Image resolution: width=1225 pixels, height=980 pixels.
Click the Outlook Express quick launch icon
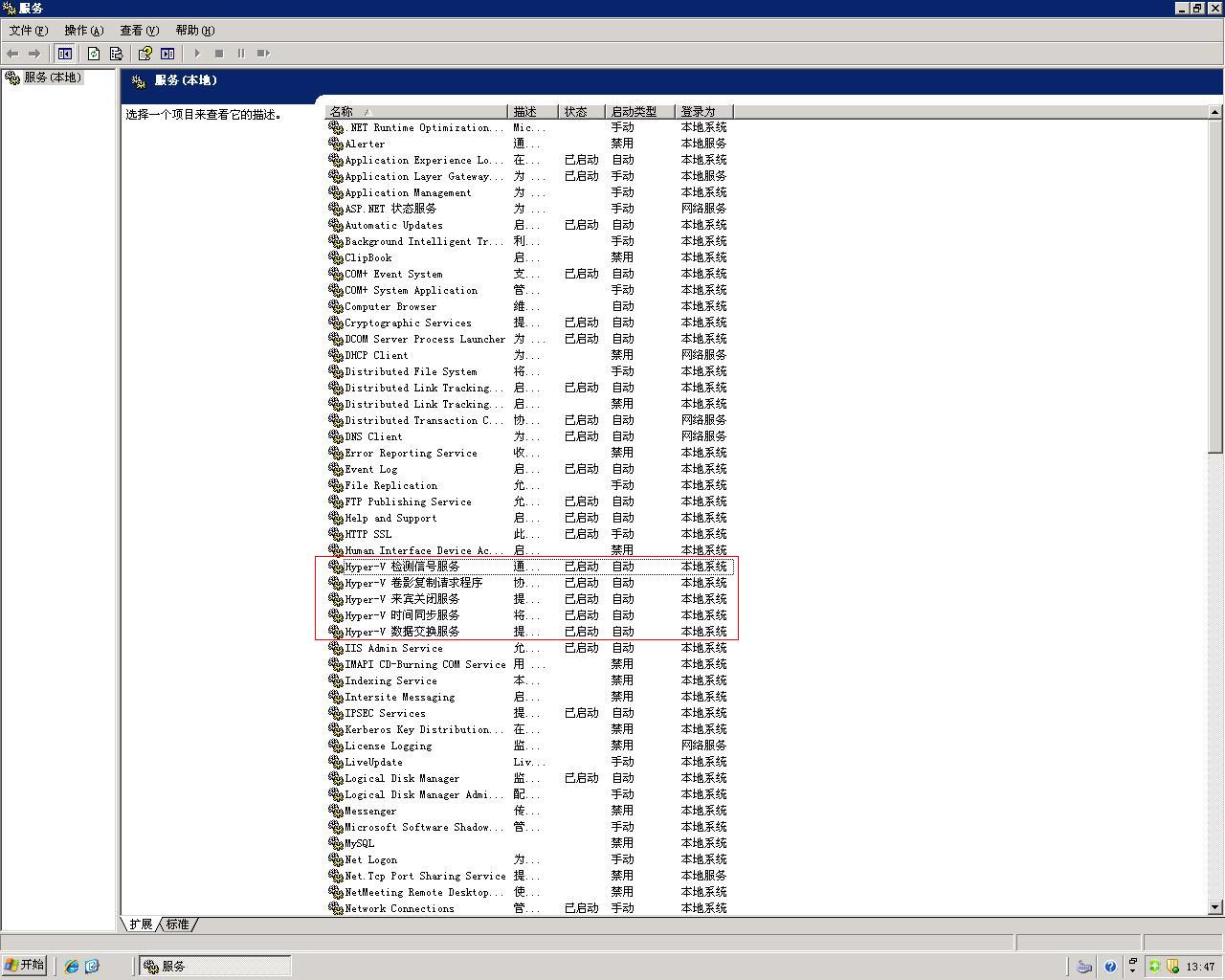point(92,967)
